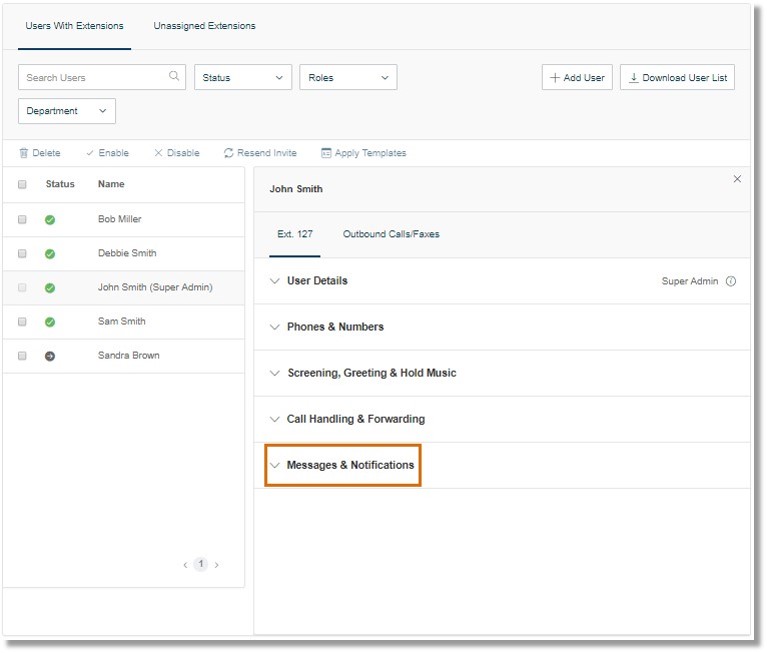The image size is (767, 653).
Task: Close the John Smith details panel
Action: (x=737, y=179)
